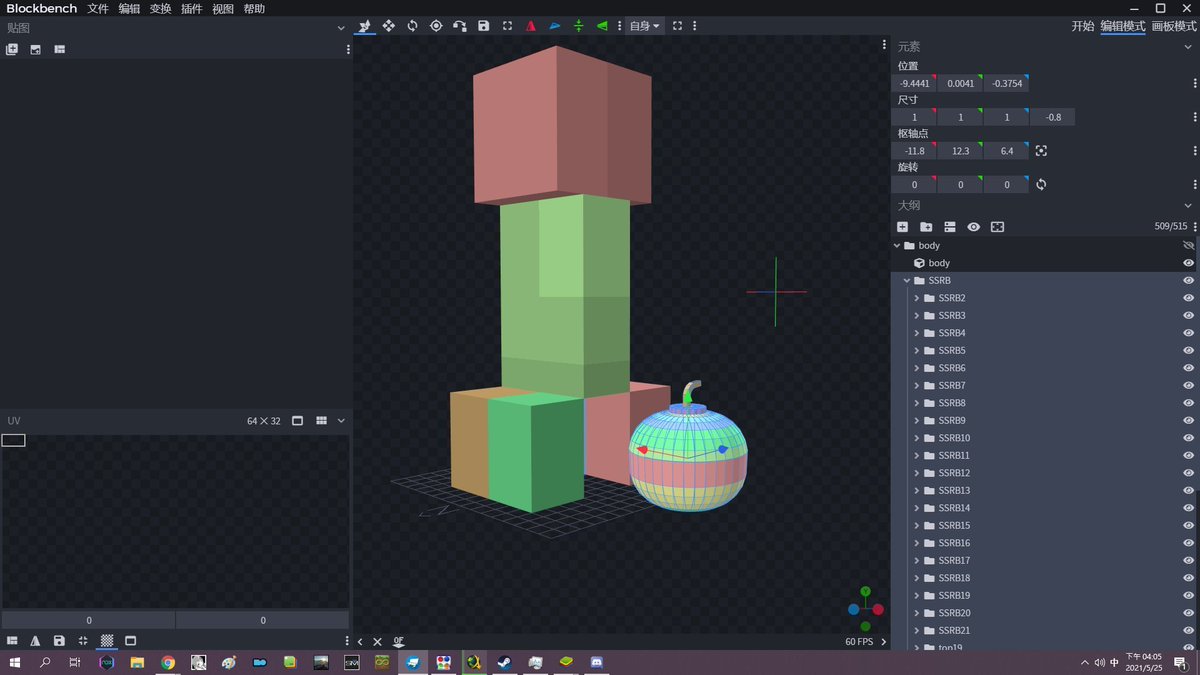Image resolution: width=1200 pixels, height=675 pixels.
Task: Click the reset rotation icon
Action: (1041, 185)
